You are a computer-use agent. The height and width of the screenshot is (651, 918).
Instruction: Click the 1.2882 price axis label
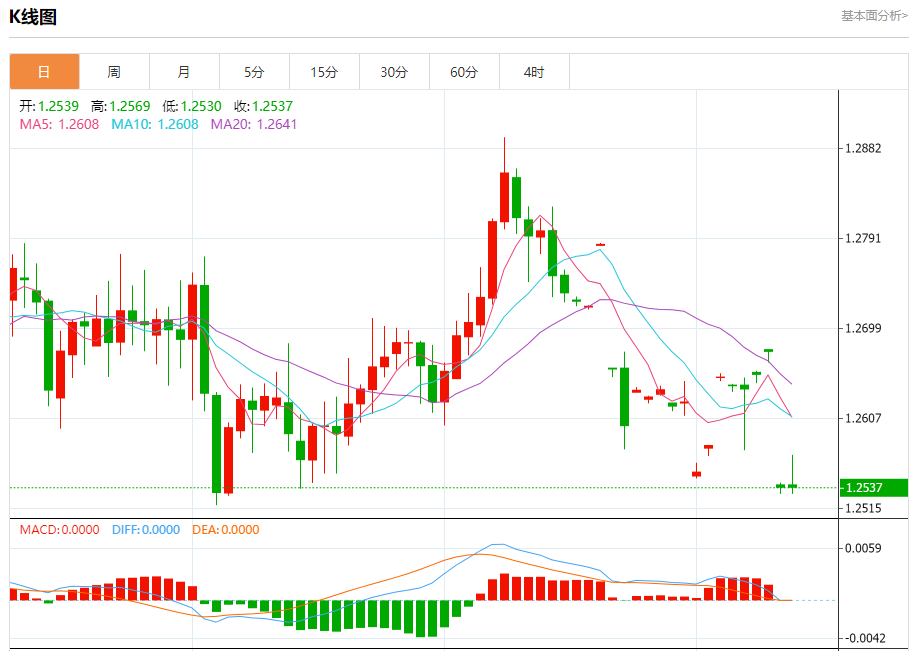coord(863,148)
